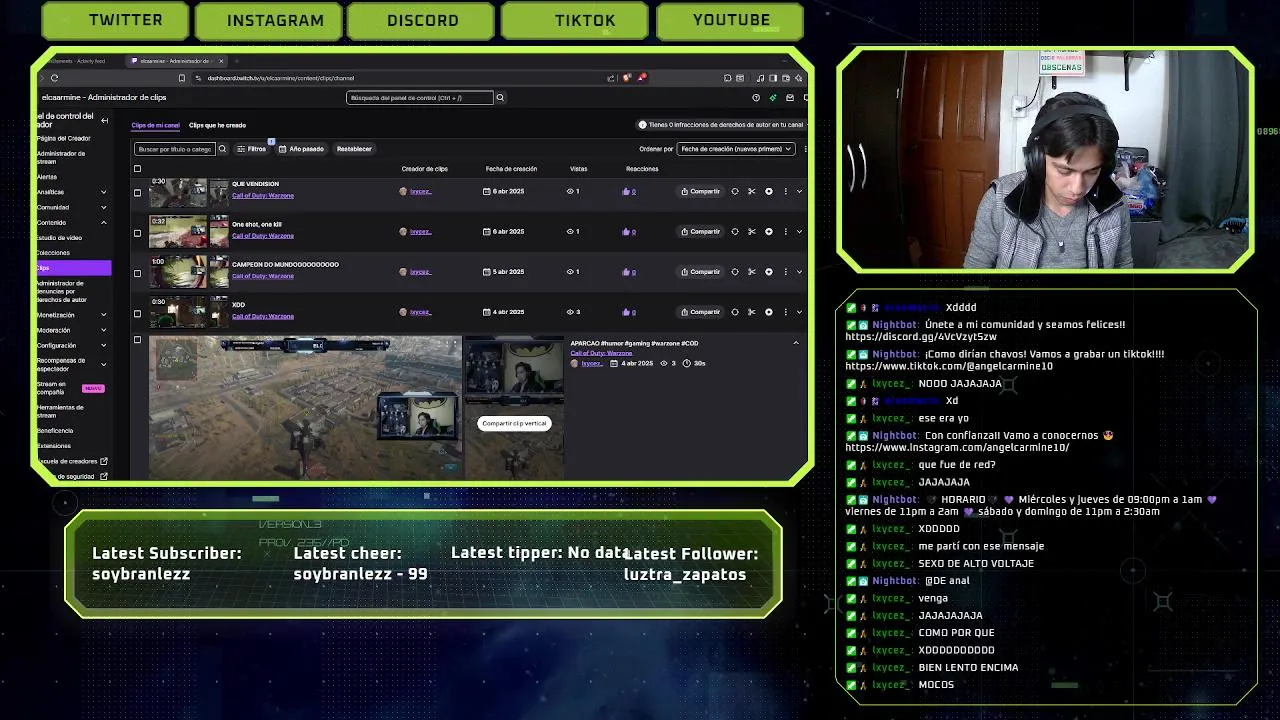Click the Restablecer button
The height and width of the screenshot is (720, 1280).
point(354,149)
